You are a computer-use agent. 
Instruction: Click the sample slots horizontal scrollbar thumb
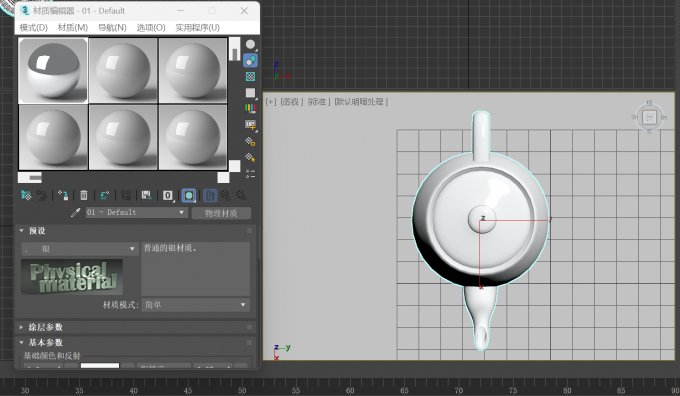[36, 177]
